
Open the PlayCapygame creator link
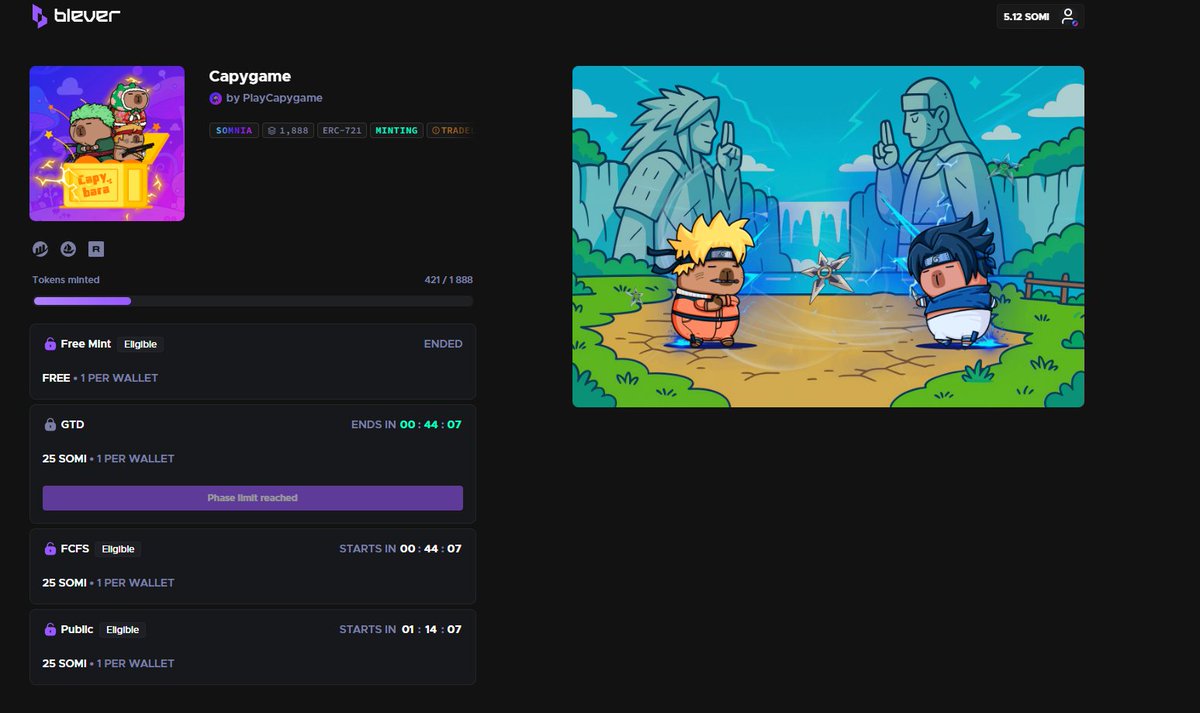pos(274,98)
